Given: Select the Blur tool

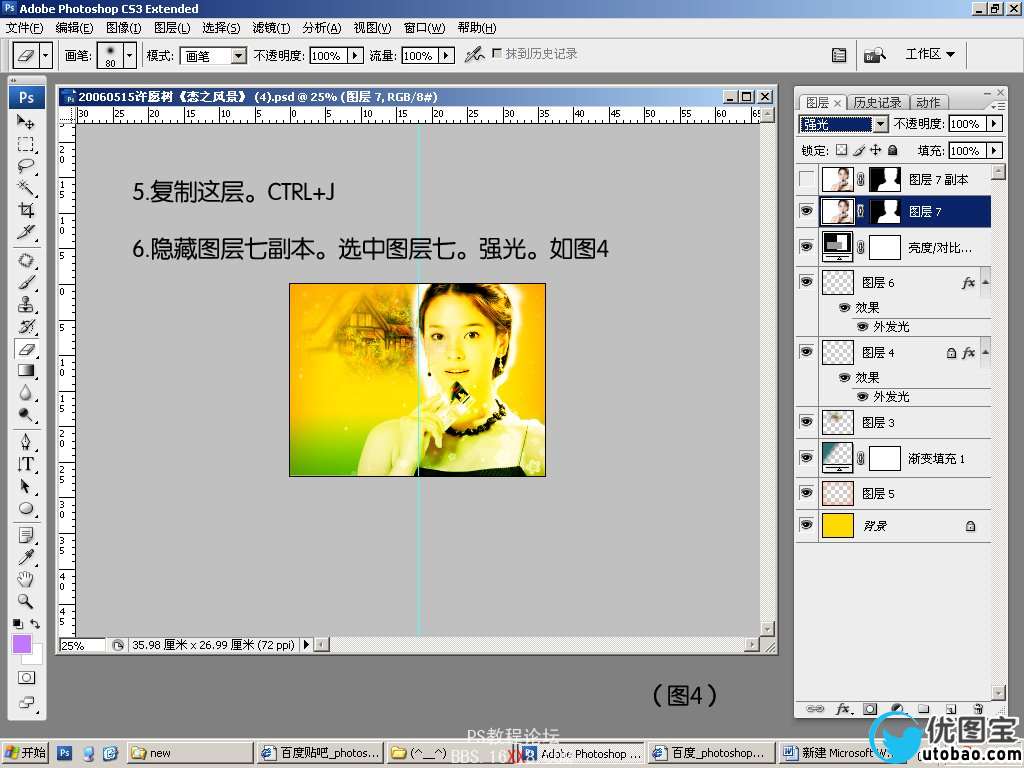Looking at the screenshot, I should 25,392.
